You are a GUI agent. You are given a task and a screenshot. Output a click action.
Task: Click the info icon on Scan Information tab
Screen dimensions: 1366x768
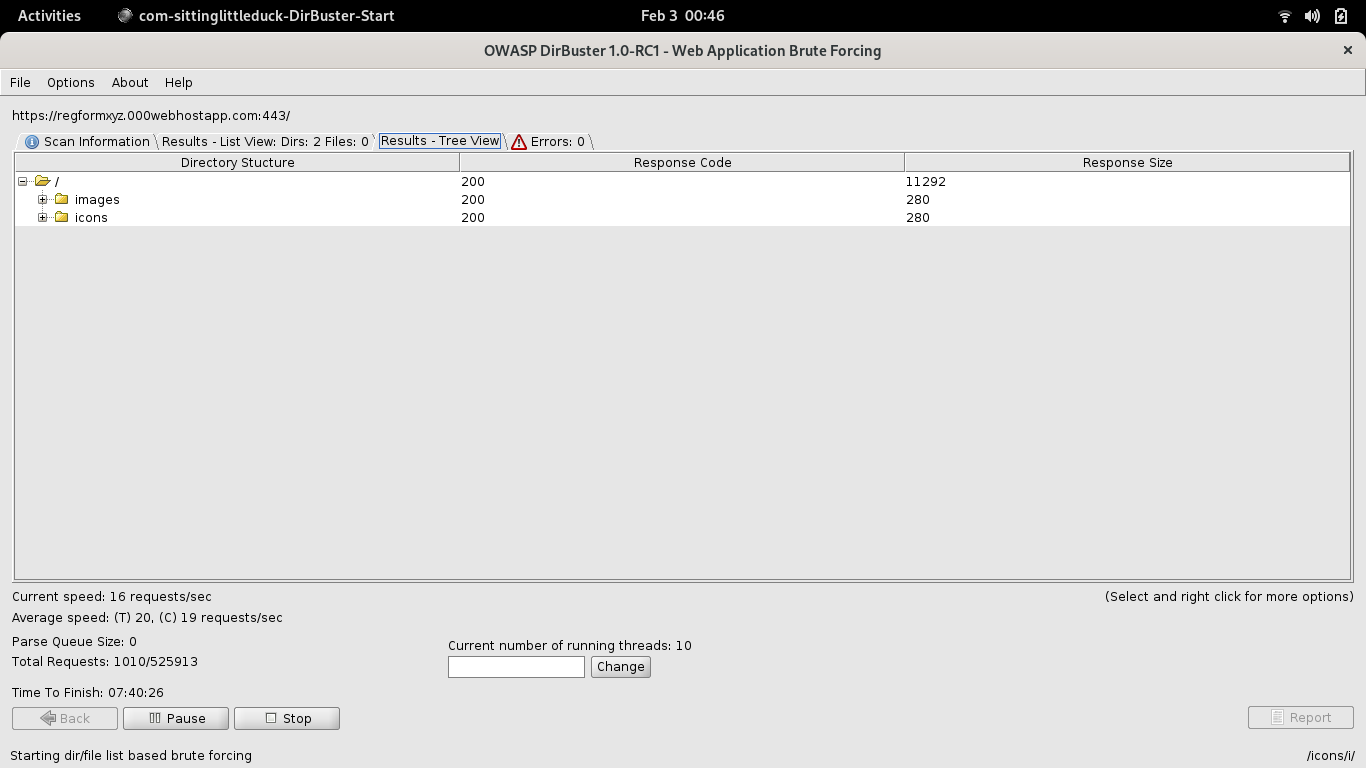[32, 142]
